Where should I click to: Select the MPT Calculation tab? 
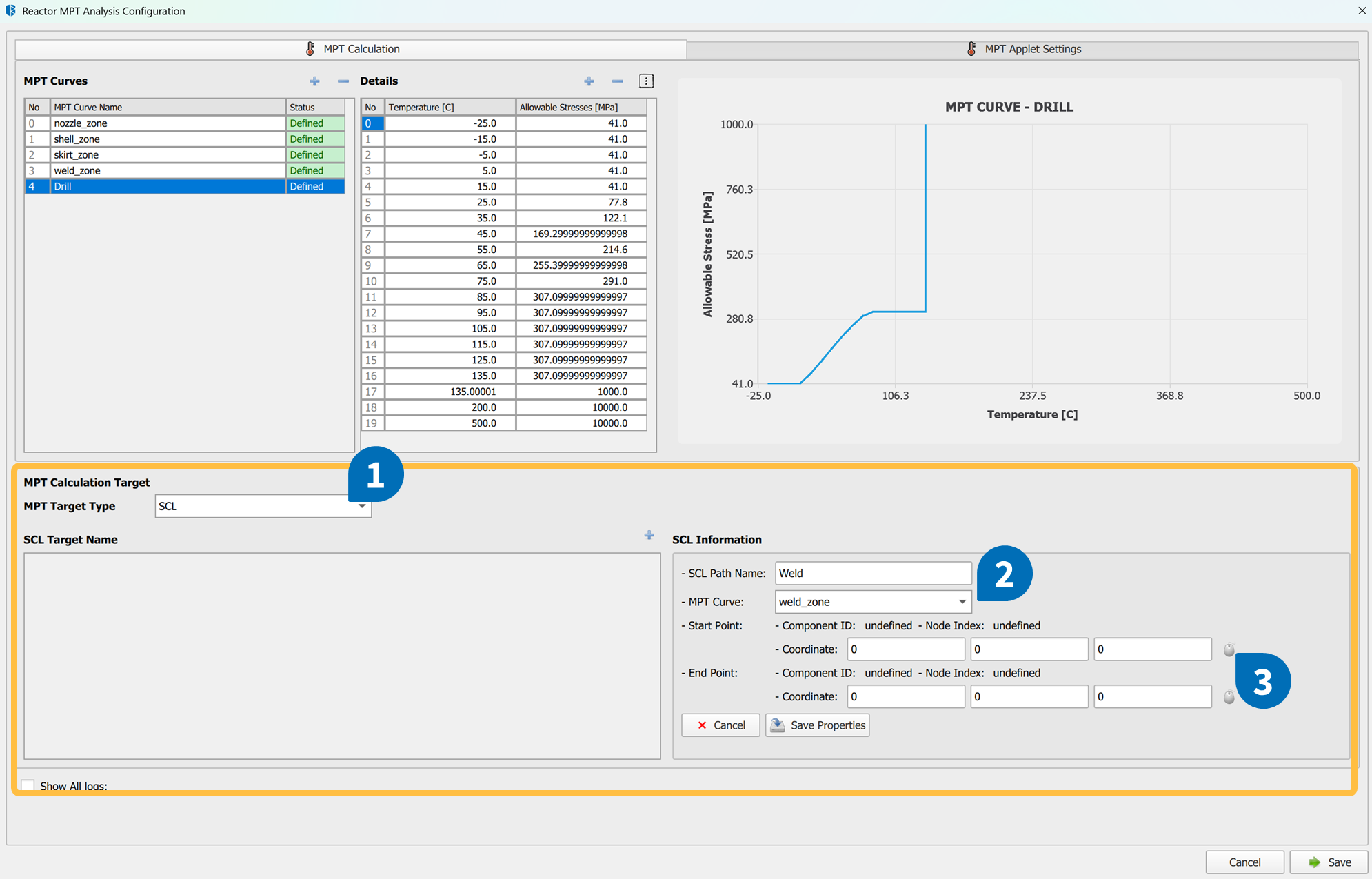tap(351, 49)
